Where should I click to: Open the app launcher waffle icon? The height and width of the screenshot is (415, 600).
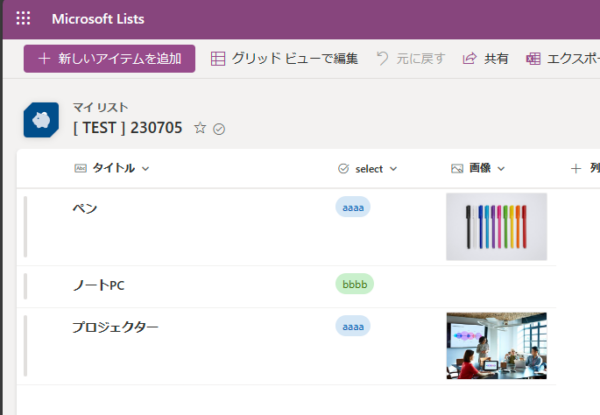click(x=23, y=18)
